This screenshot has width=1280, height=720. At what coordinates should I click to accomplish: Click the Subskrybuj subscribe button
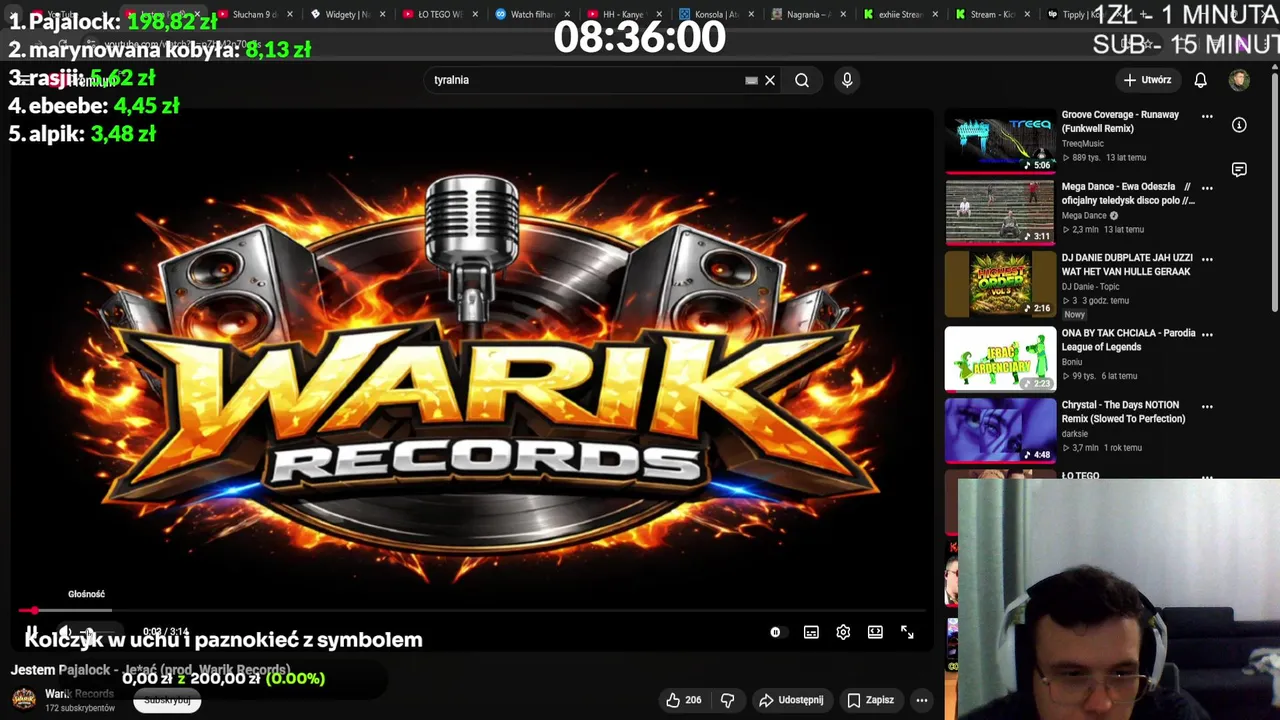tap(167, 700)
